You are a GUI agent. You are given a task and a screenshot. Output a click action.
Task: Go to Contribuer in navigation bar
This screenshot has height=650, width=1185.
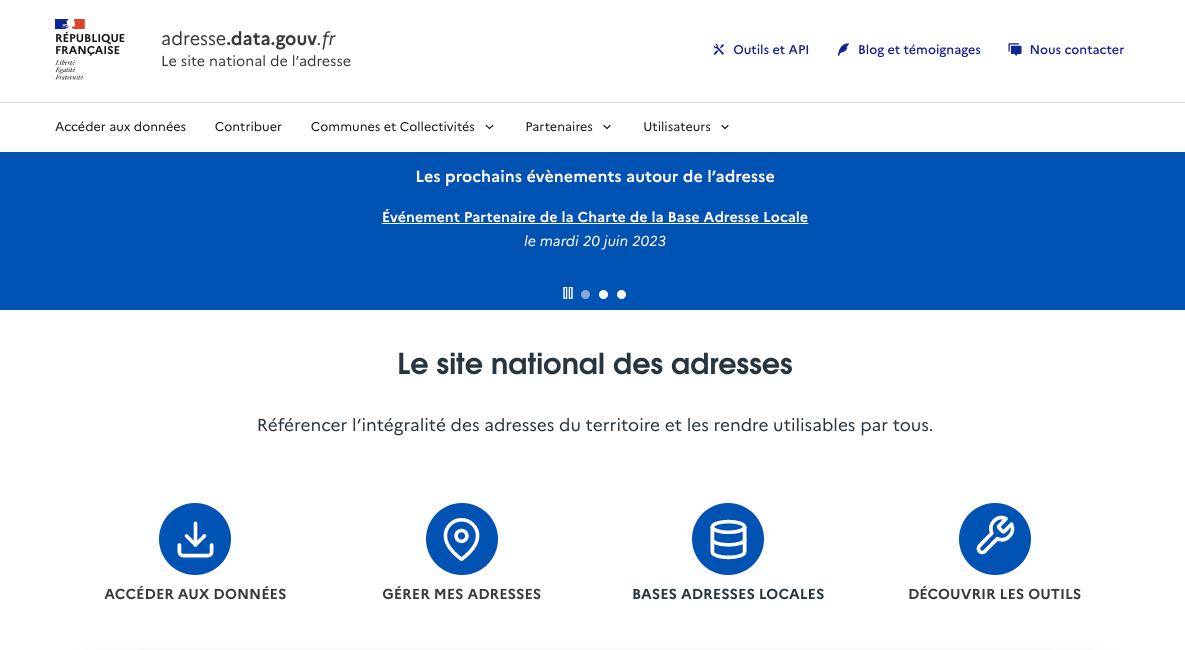click(x=248, y=127)
